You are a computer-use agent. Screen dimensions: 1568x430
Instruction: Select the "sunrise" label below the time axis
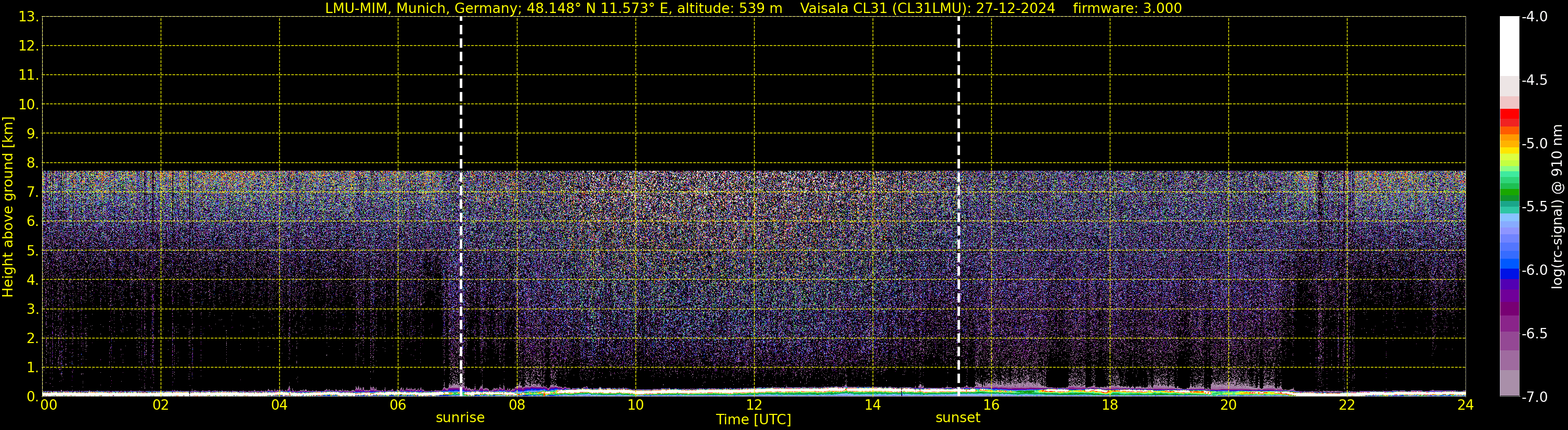(460, 418)
